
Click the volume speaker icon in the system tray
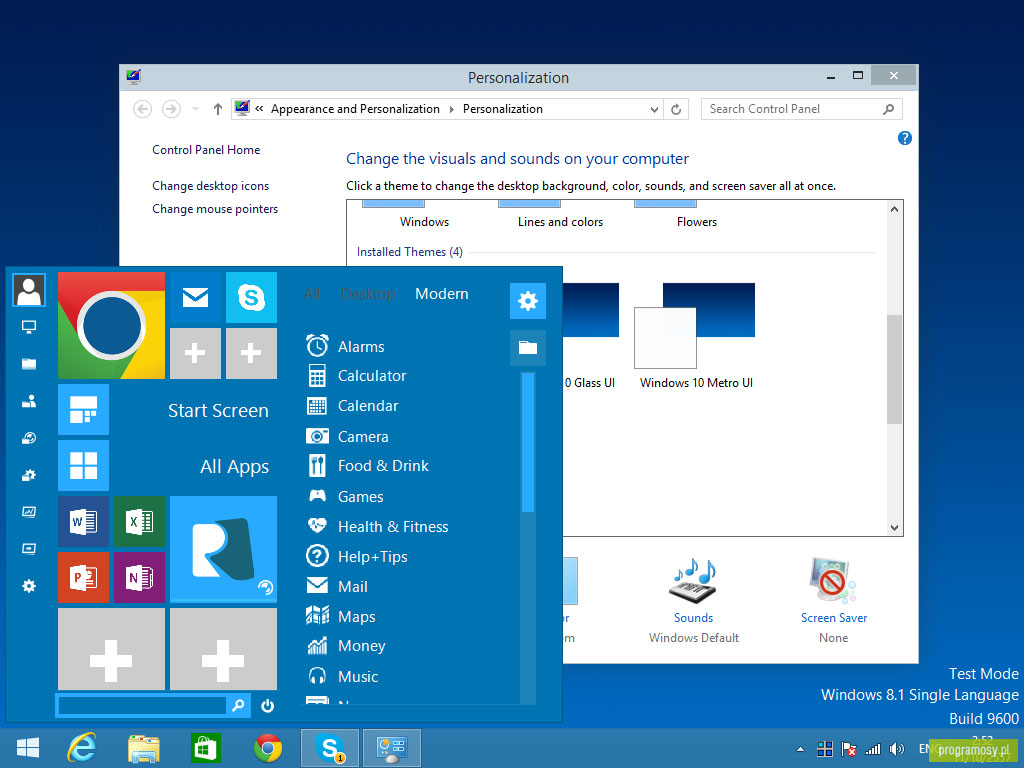click(896, 749)
